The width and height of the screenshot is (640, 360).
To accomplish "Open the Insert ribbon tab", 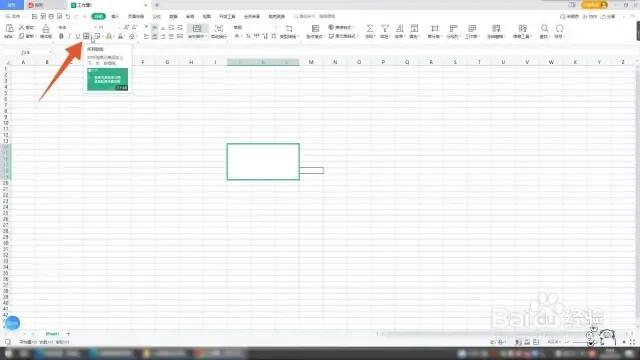I will pyautogui.click(x=115, y=16).
